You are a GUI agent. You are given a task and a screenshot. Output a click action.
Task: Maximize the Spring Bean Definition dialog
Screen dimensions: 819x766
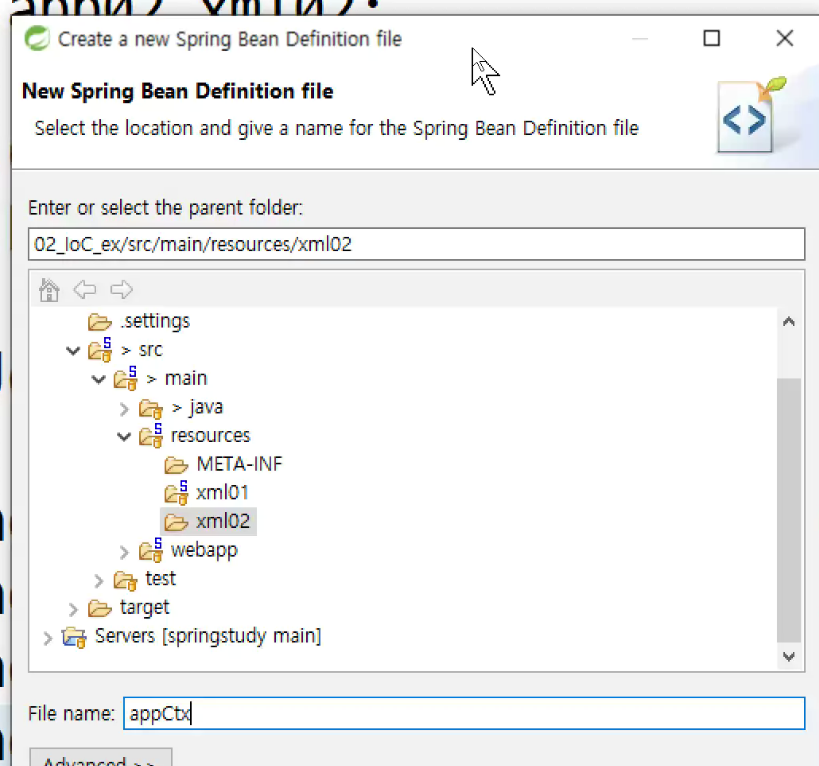(711, 38)
